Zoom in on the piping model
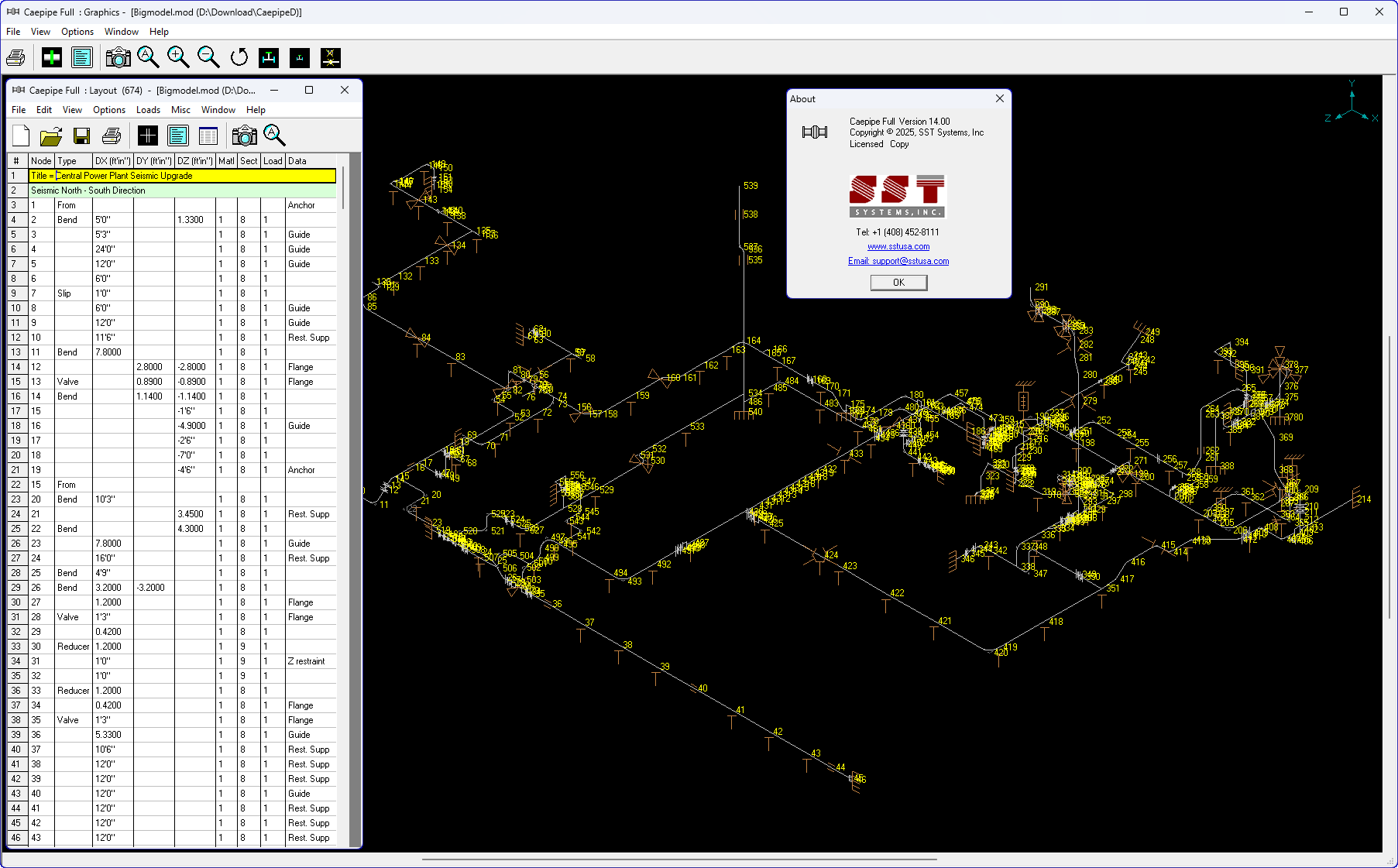Screen dimensions: 1398x868 178,58
